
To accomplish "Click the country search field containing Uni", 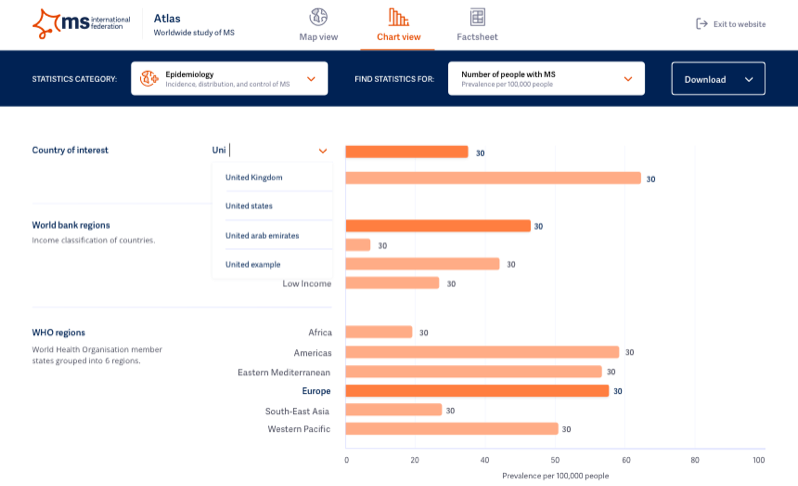I will pos(262,151).
